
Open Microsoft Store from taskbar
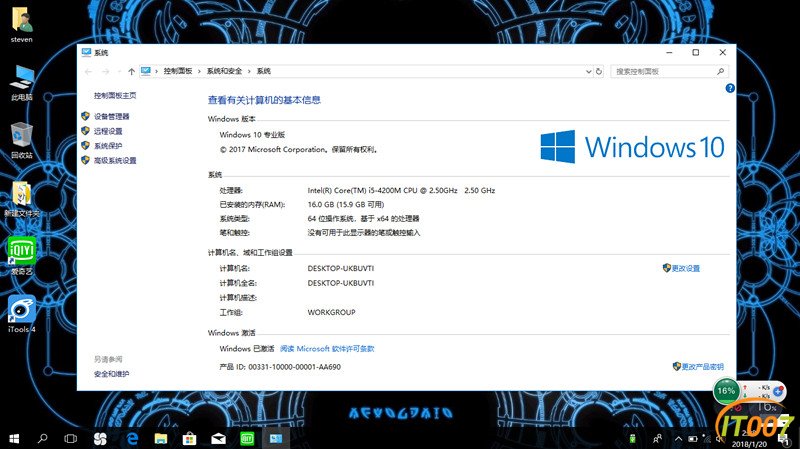pos(189,439)
